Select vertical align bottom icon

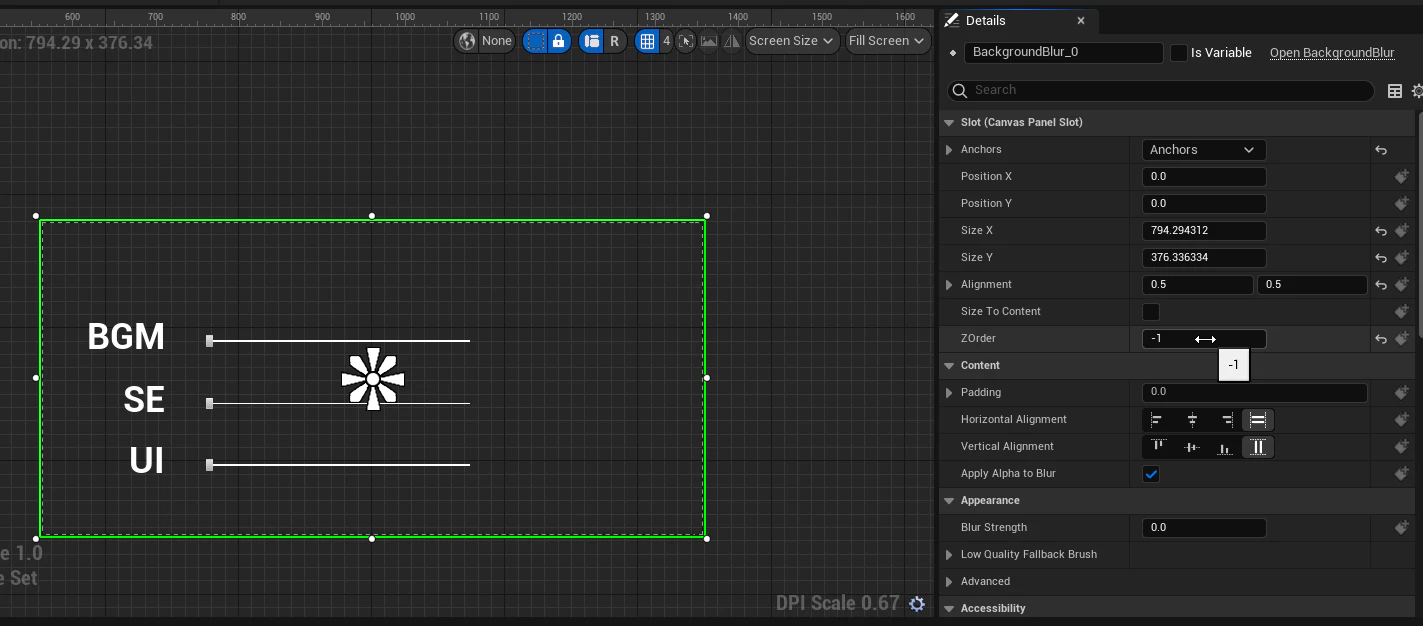(1225, 447)
